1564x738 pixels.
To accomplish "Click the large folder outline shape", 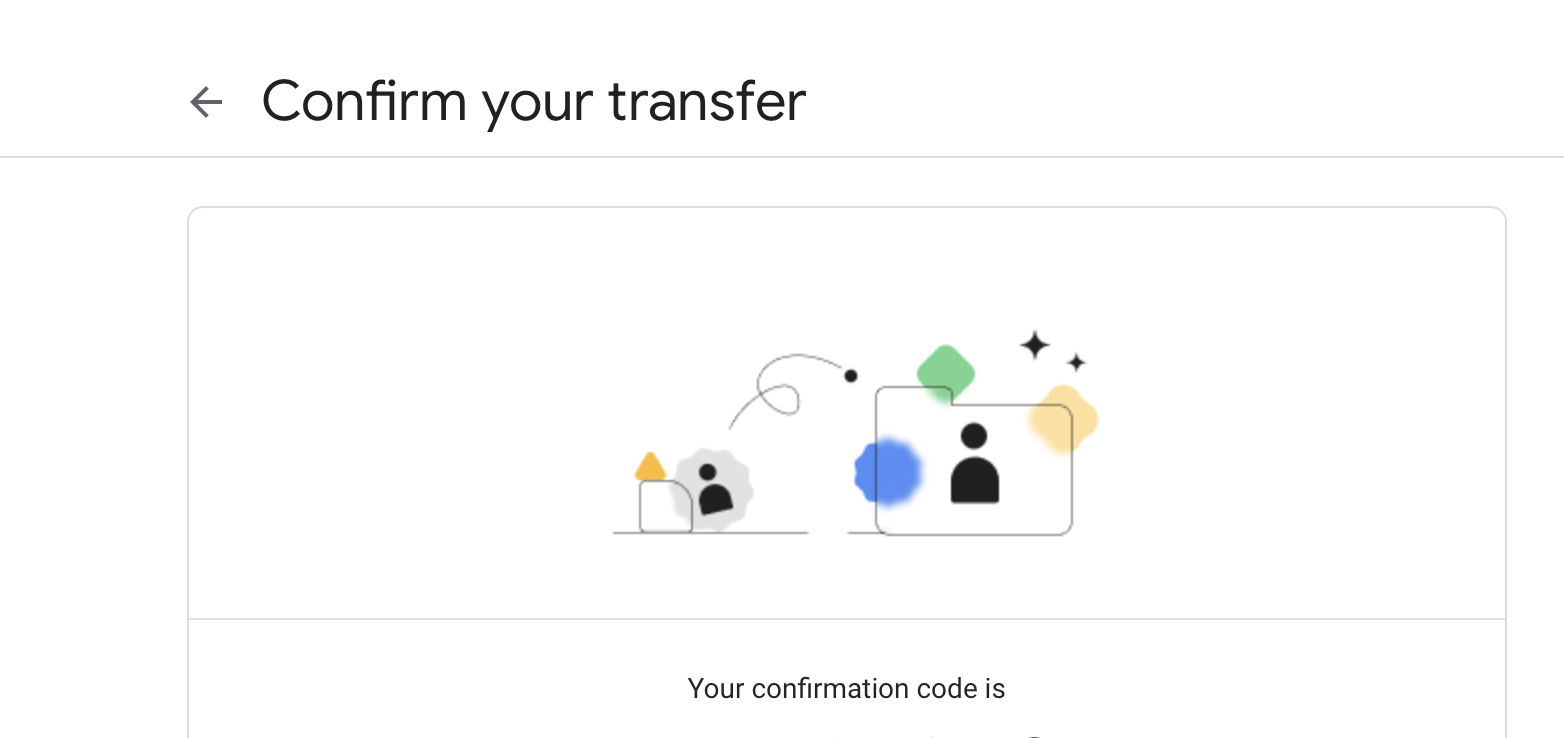I will [974, 461].
